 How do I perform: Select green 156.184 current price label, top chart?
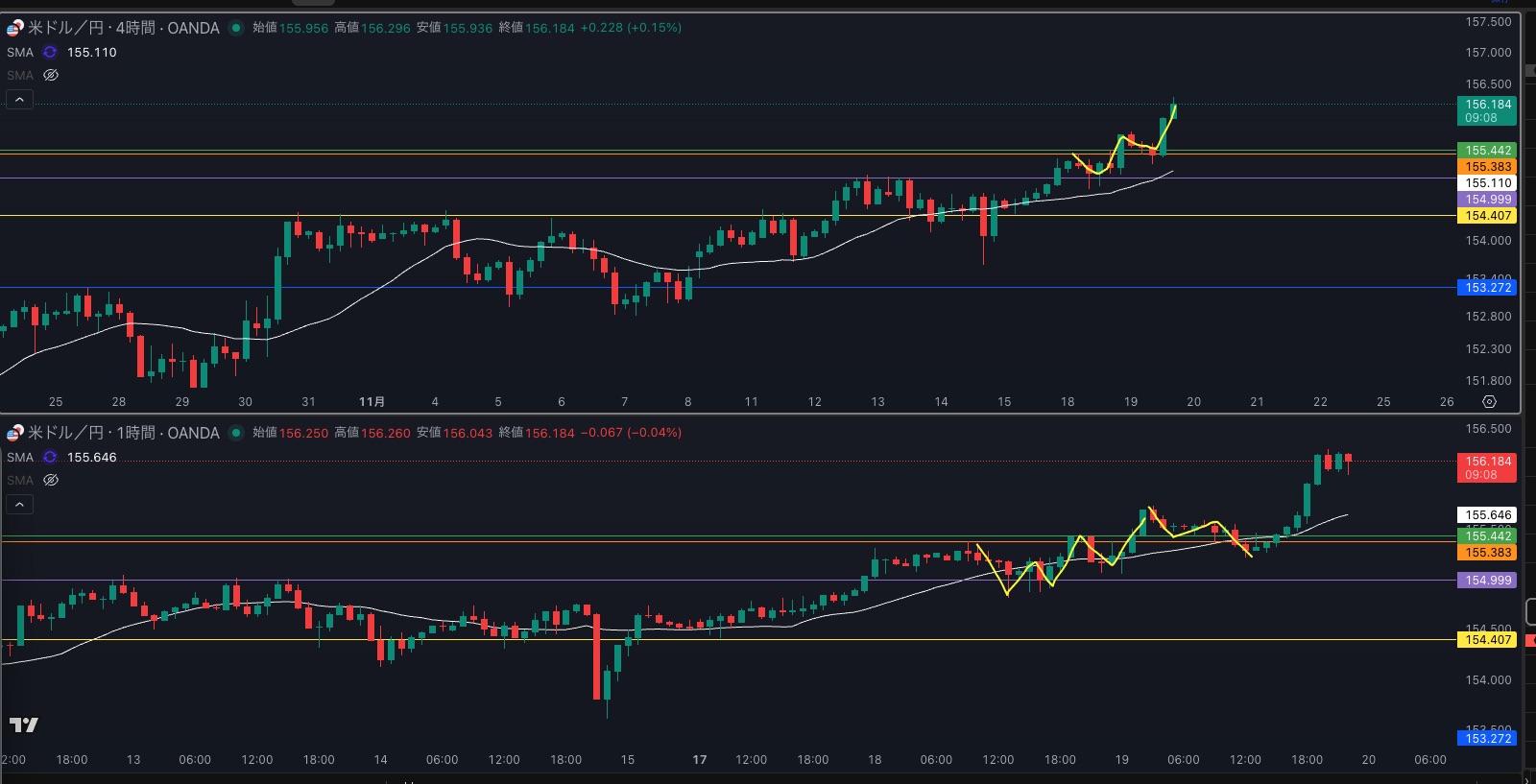(1487, 110)
